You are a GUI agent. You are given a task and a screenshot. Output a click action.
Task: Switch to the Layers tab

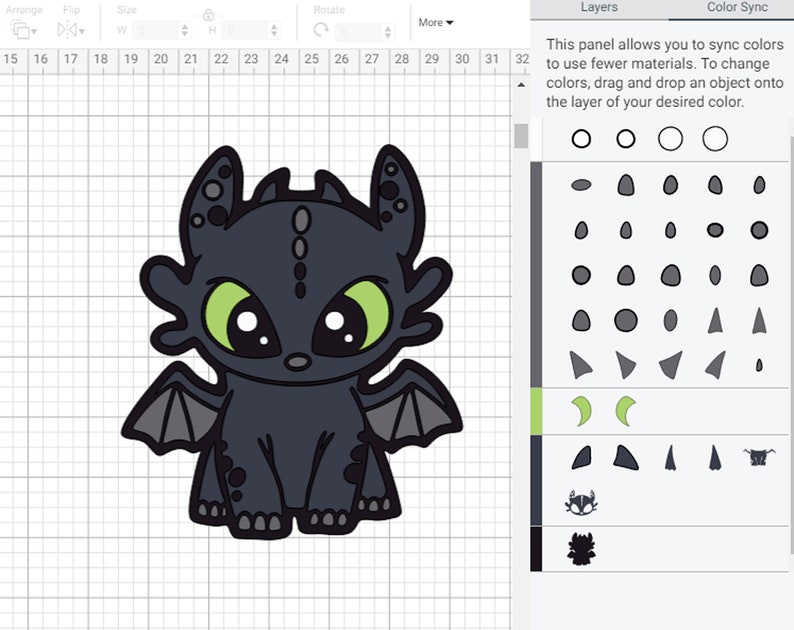[599, 7]
